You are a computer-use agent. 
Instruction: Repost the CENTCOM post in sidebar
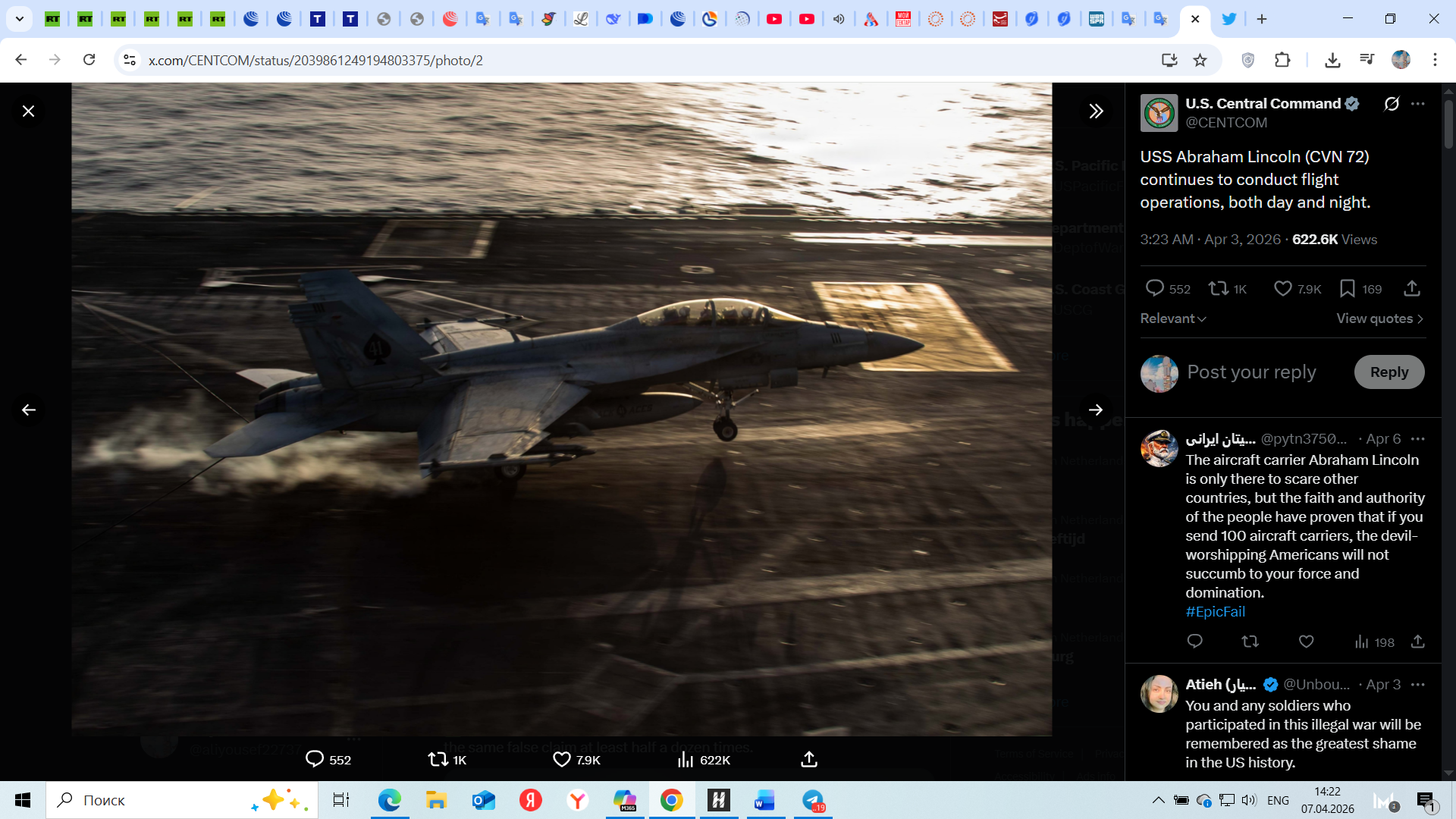pyautogui.click(x=1219, y=289)
